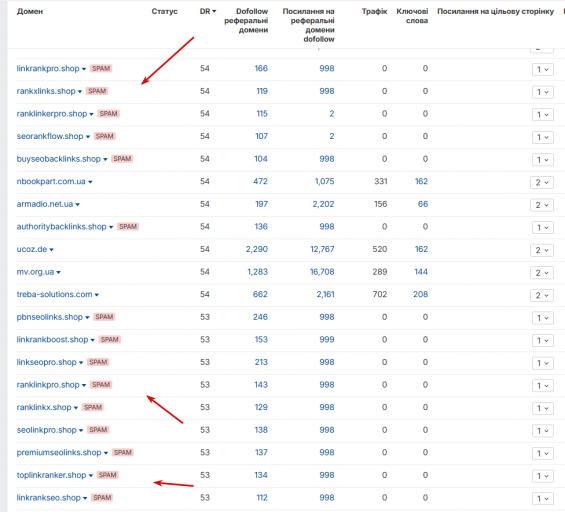Click SPAM badge beside buyseobacklinks.shop

coord(122,159)
